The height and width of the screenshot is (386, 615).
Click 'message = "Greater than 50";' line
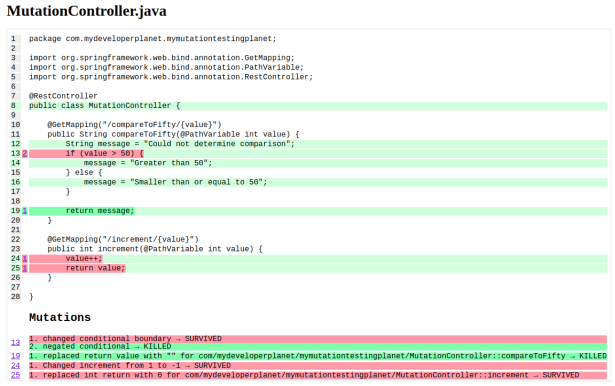click(x=318, y=163)
